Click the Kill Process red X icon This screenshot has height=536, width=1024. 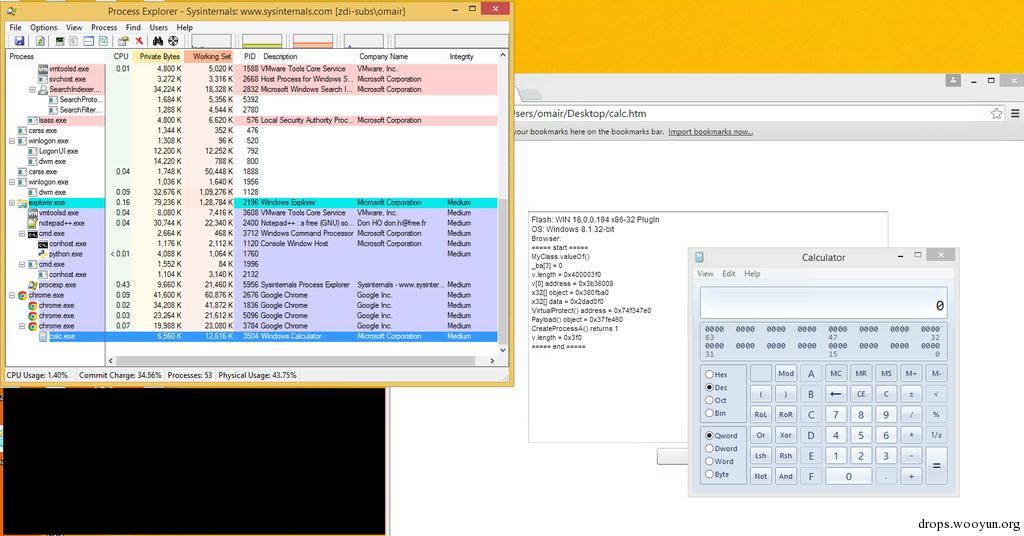tap(138, 41)
